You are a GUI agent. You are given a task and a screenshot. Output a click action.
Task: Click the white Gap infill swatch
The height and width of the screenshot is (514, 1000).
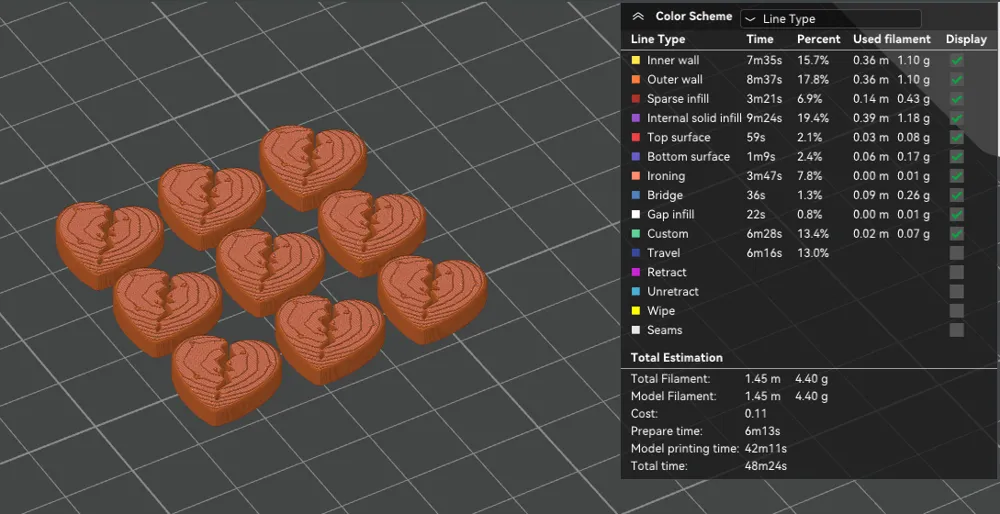[x=635, y=214]
